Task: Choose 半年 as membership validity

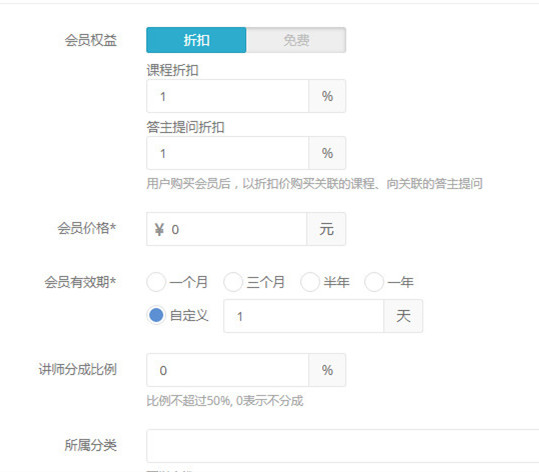Action: point(310,282)
